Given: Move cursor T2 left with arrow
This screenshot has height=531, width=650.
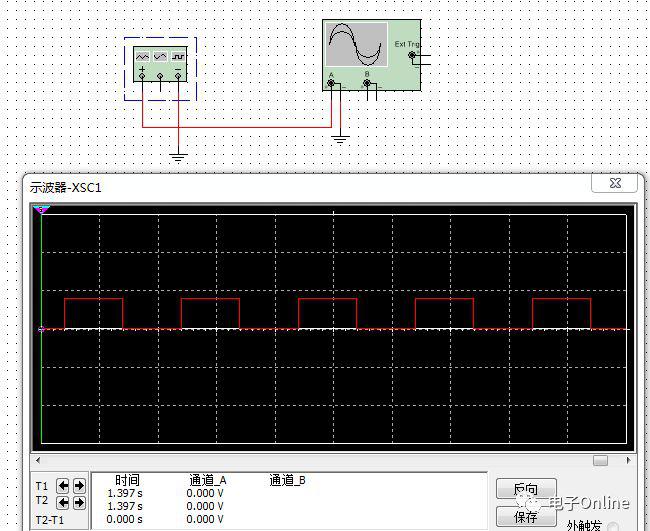Looking at the screenshot, I should click(63, 502).
